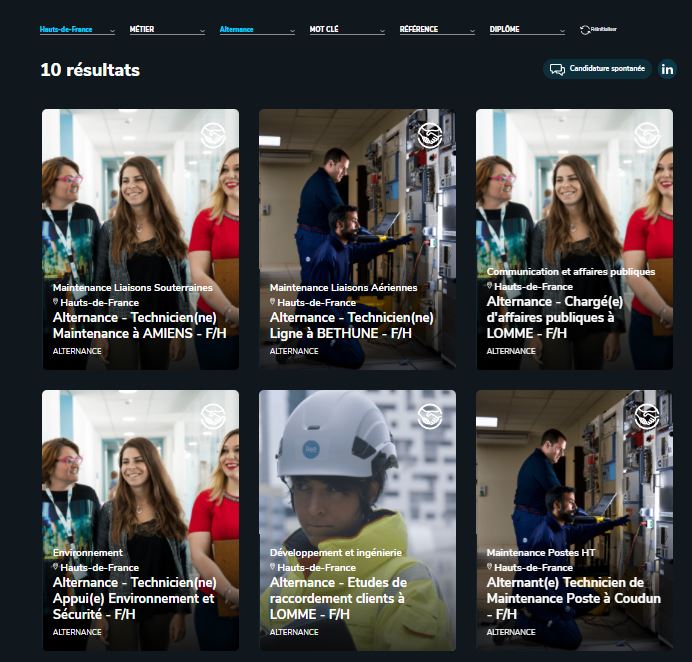The image size is (692, 662).
Task: Click the Réinitialiser reset icon
Action: pyautogui.click(x=585, y=30)
